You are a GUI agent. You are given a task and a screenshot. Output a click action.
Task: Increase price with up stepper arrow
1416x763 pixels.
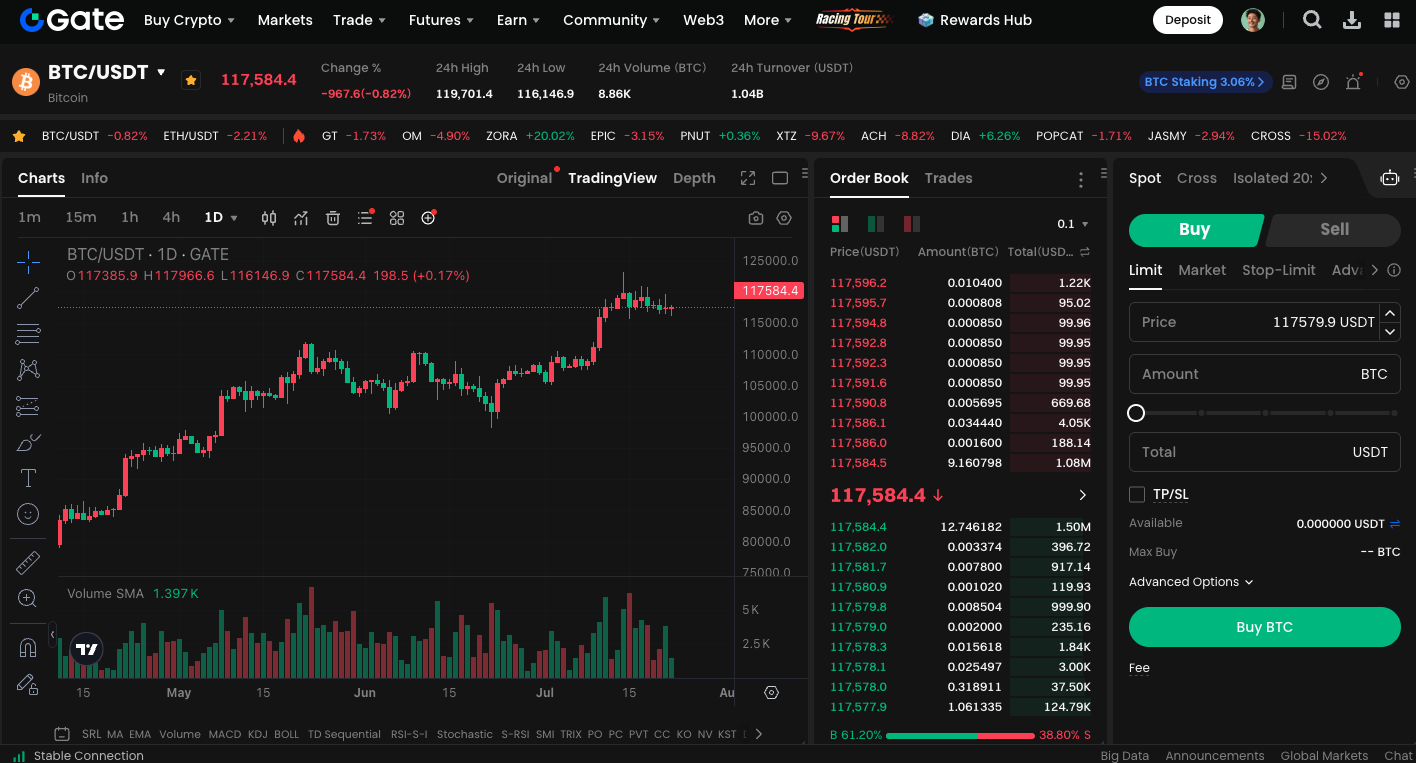[1390, 313]
